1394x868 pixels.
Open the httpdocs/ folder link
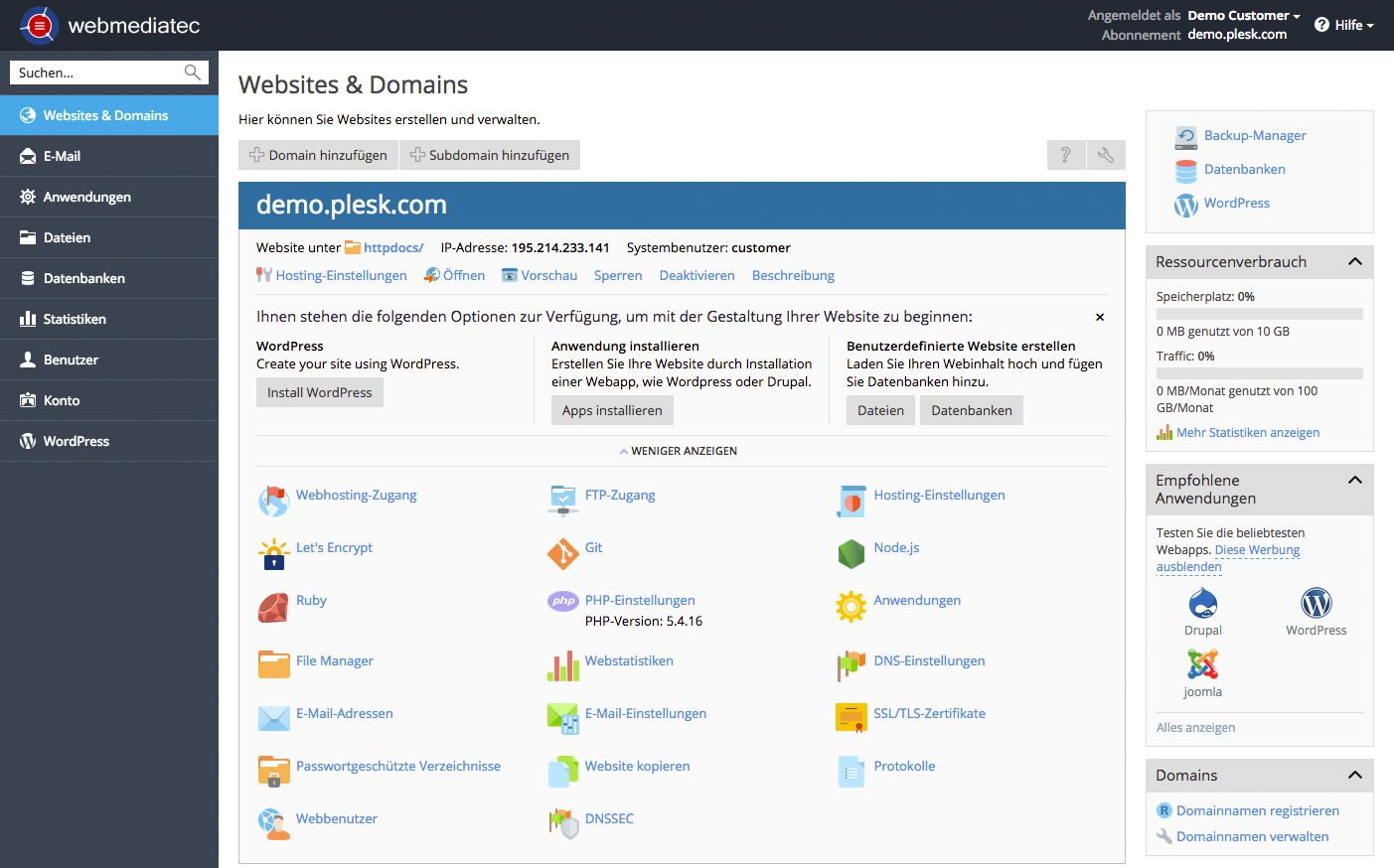393,248
